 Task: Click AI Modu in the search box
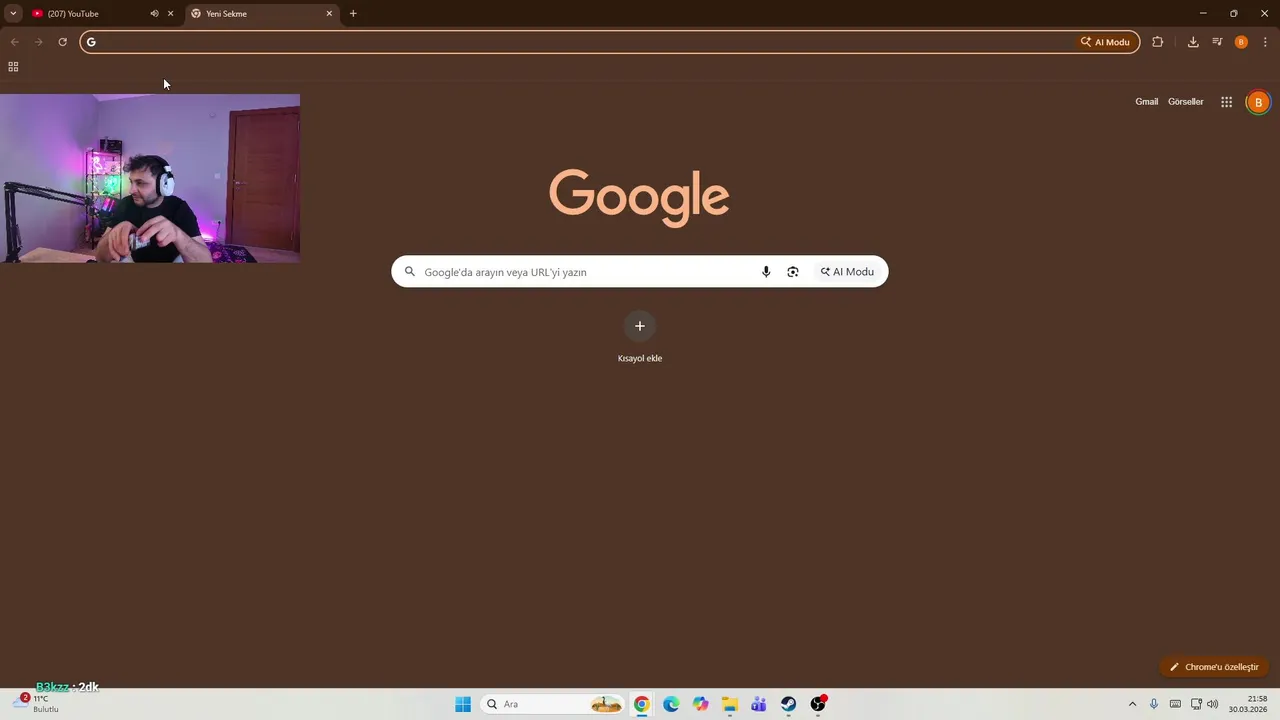pos(847,272)
